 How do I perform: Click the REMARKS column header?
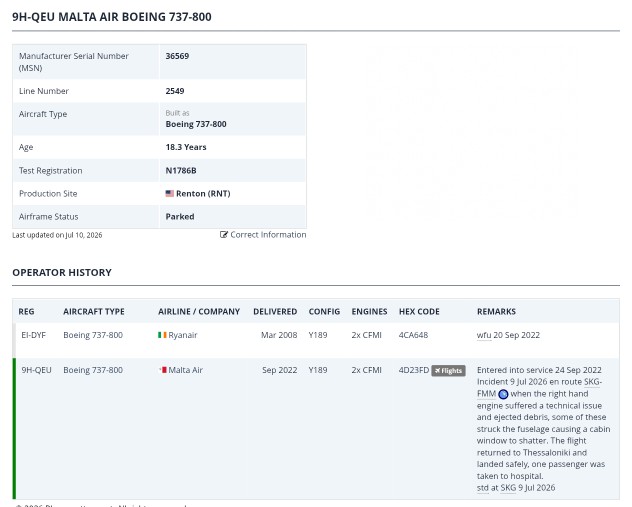pos(496,312)
